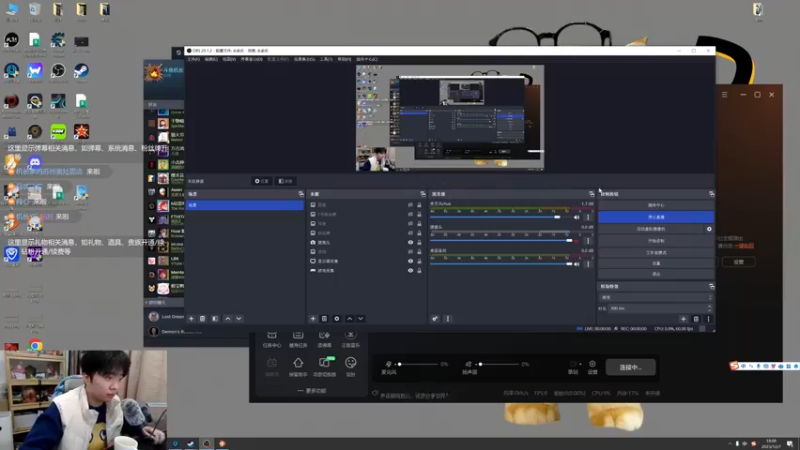Open OBS Studio shortcut on desktop
Viewport: 800px width, 450px height.
tap(58, 71)
